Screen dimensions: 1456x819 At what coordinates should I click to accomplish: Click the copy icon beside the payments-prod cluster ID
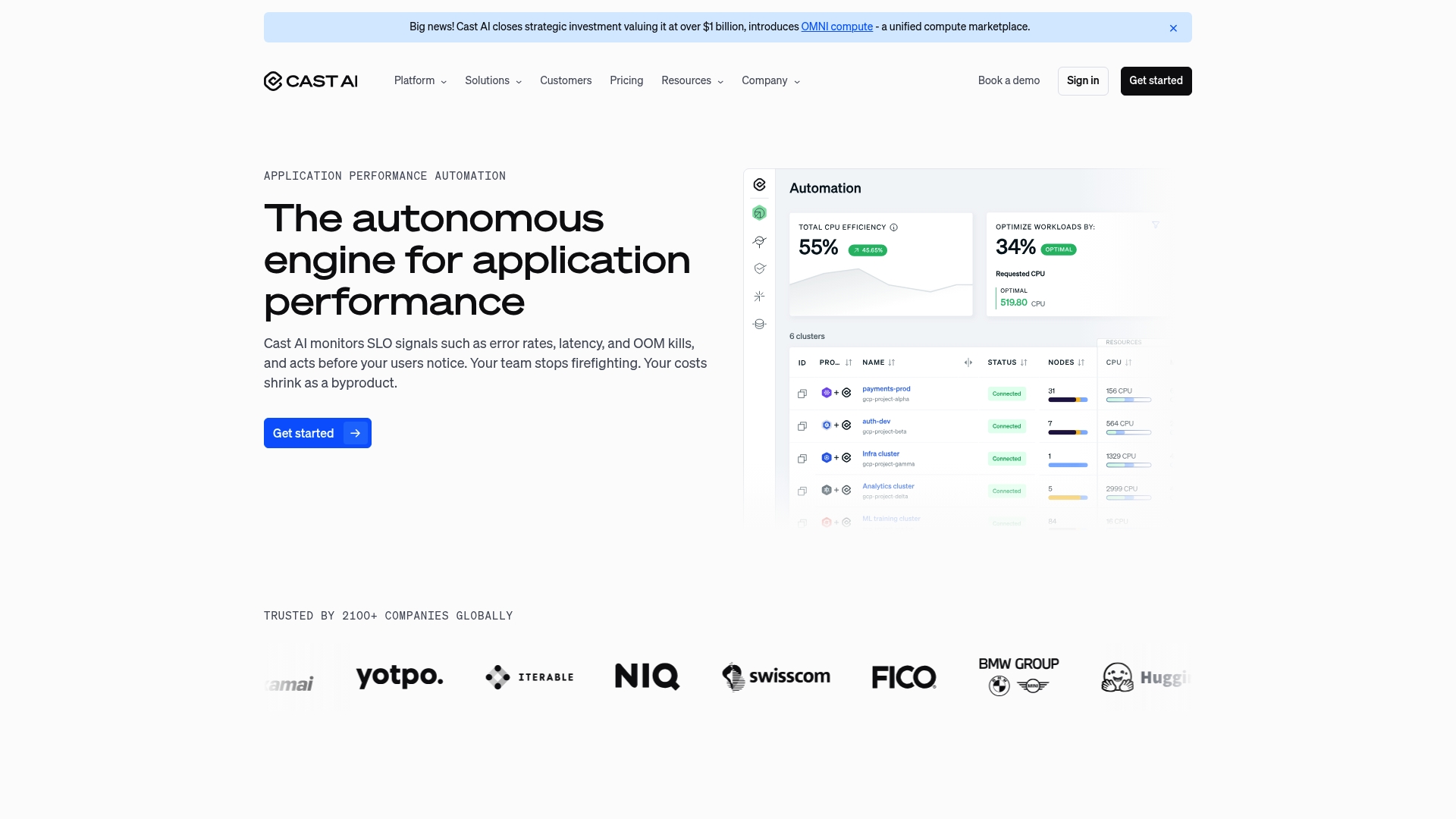(802, 394)
